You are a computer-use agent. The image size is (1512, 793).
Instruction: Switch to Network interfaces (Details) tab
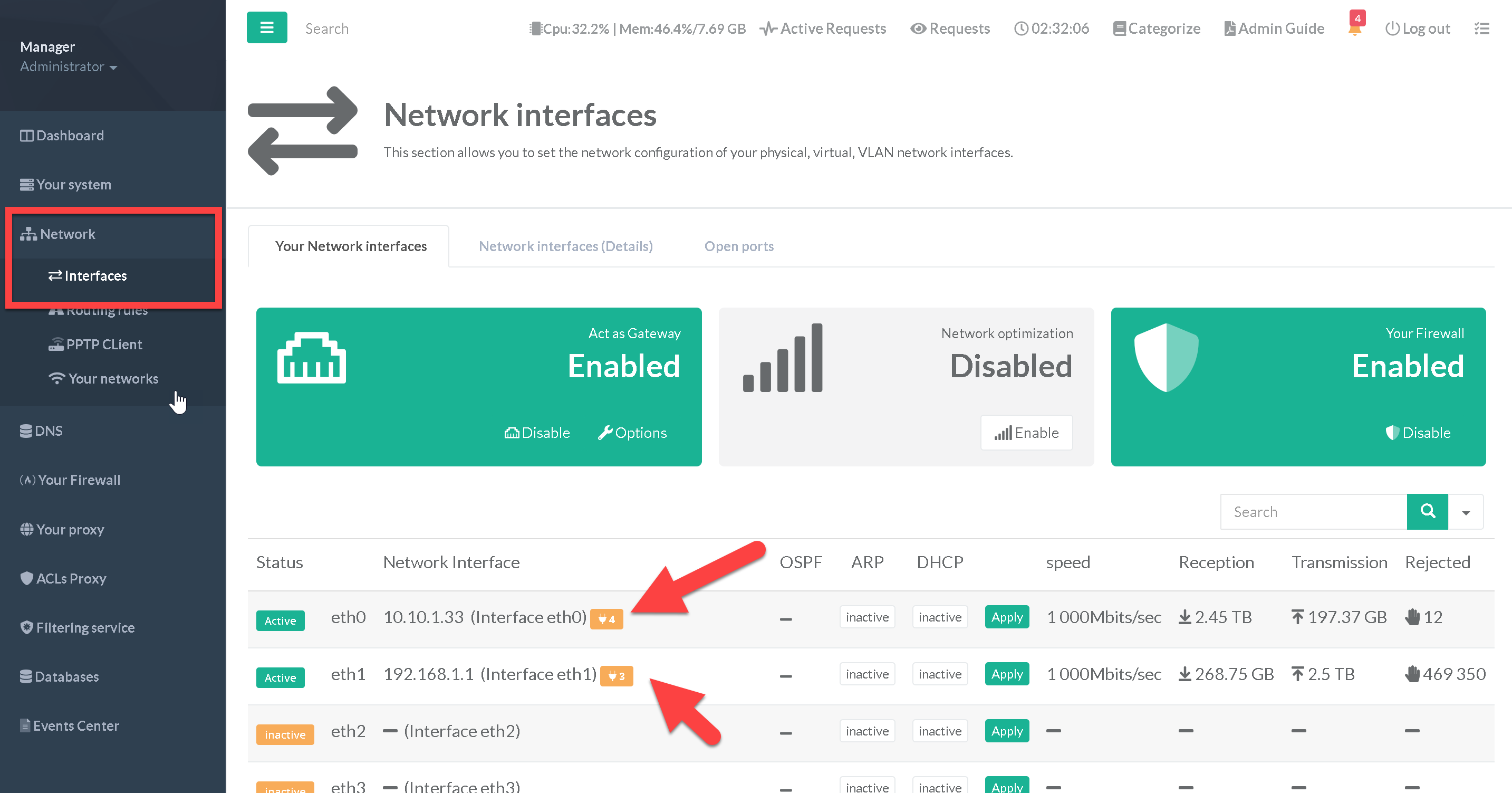(565, 246)
